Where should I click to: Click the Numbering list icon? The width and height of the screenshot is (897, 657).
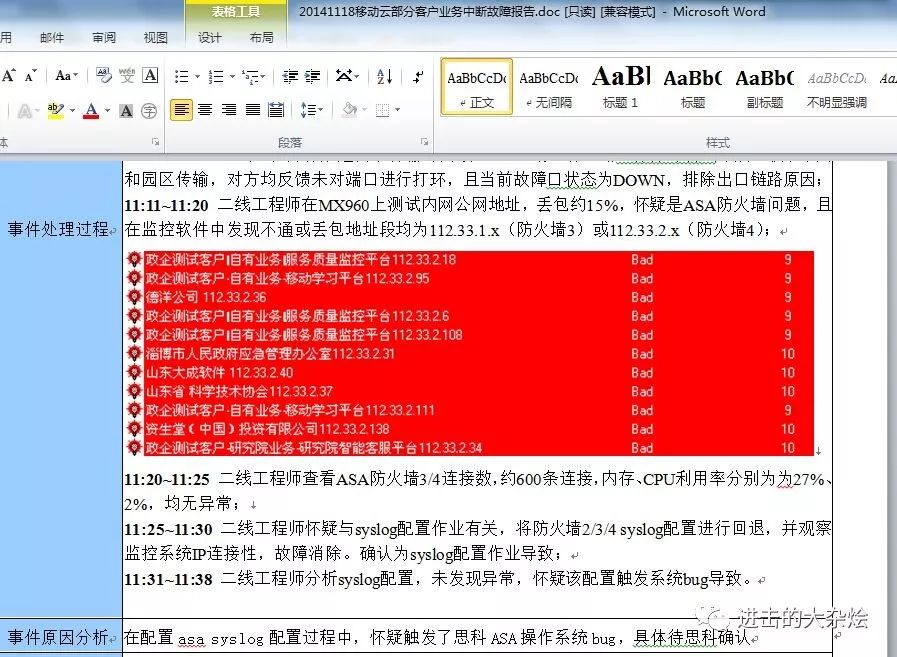tap(216, 76)
